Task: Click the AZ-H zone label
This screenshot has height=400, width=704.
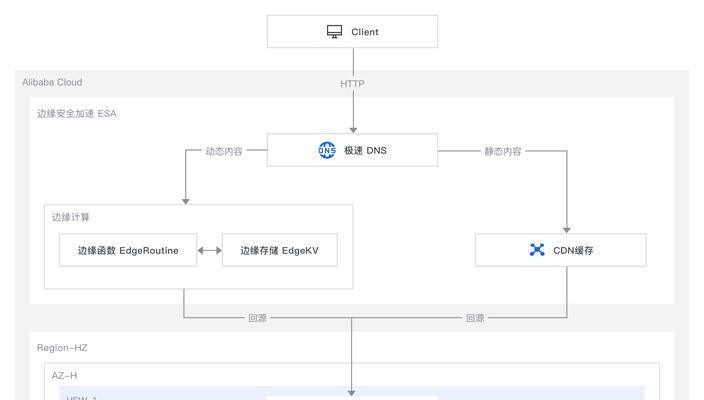Action: (x=64, y=375)
